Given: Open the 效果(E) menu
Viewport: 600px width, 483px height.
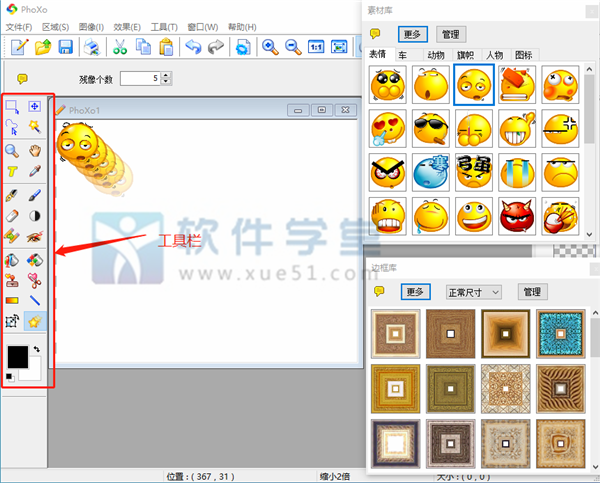Looking at the screenshot, I should (x=127, y=25).
